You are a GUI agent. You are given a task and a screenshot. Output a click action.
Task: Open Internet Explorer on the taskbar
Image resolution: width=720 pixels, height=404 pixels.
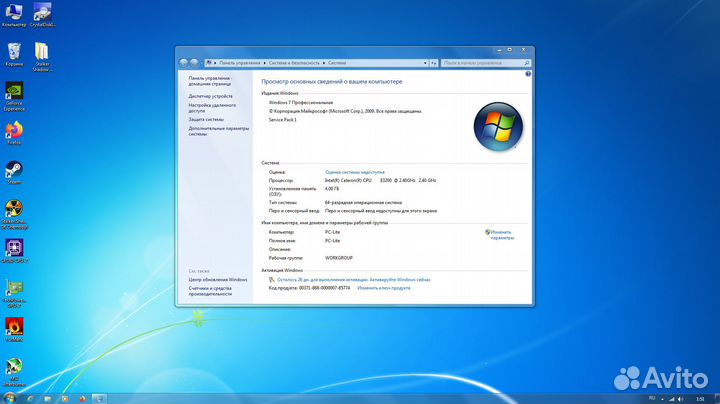[x=30, y=398]
